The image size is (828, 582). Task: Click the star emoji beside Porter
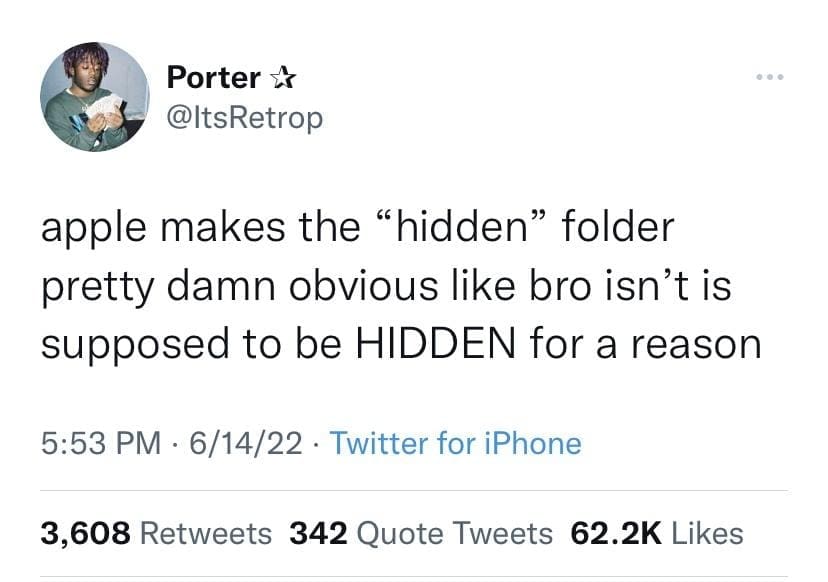point(283,78)
